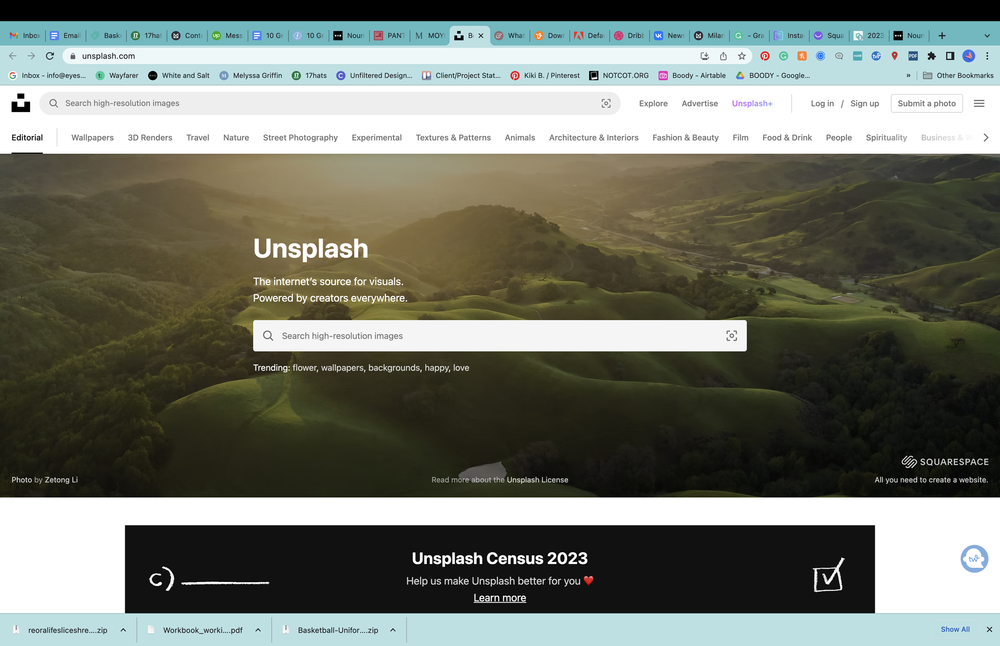Click the Grammarly extension icon
This screenshot has width=1000, height=646.
tap(783, 56)
